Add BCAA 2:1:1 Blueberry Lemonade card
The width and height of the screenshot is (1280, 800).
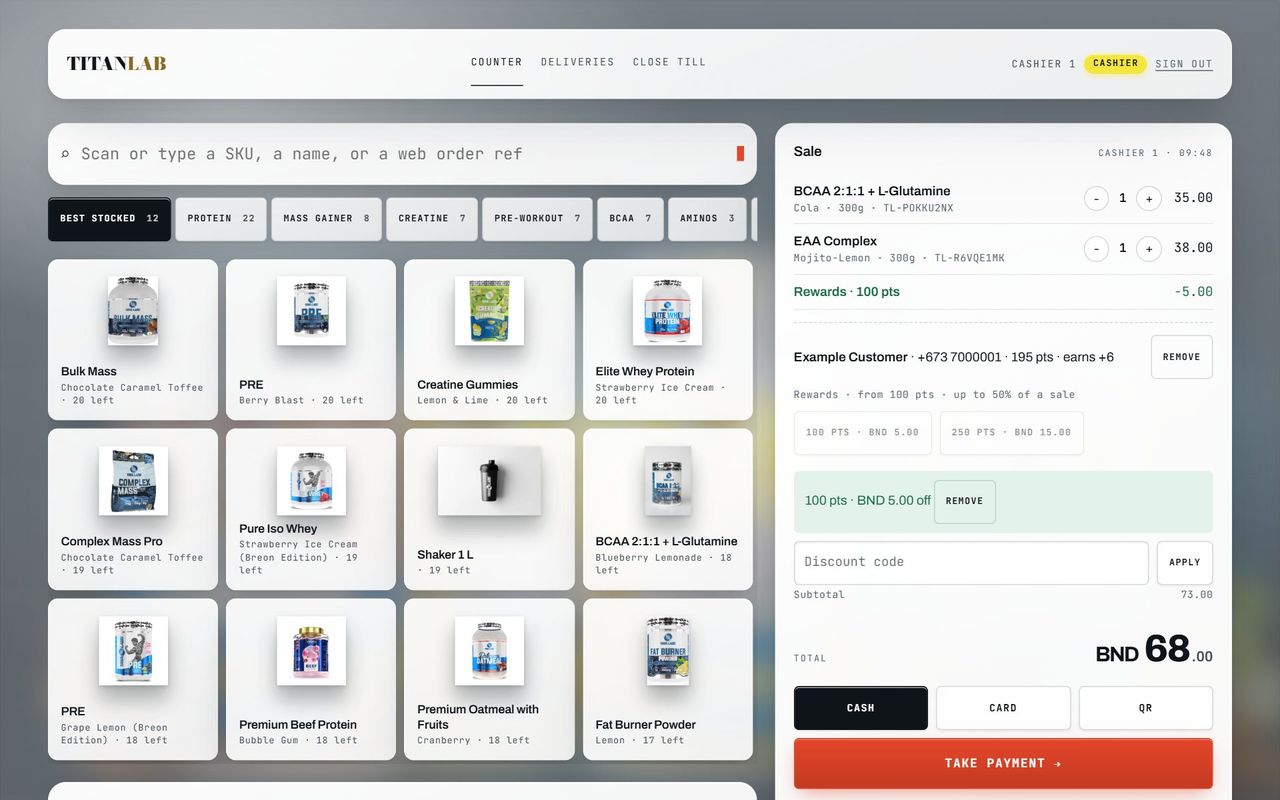(668, 510)
